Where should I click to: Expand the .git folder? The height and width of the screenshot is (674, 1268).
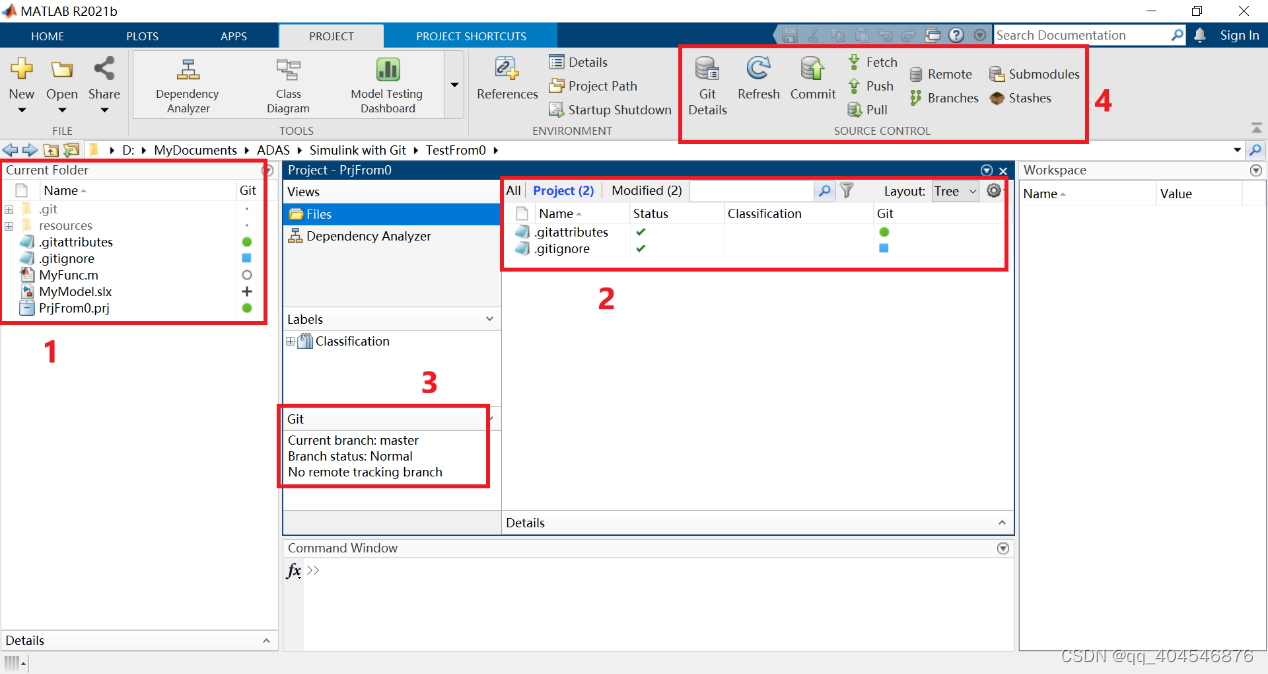pos(9,210)
